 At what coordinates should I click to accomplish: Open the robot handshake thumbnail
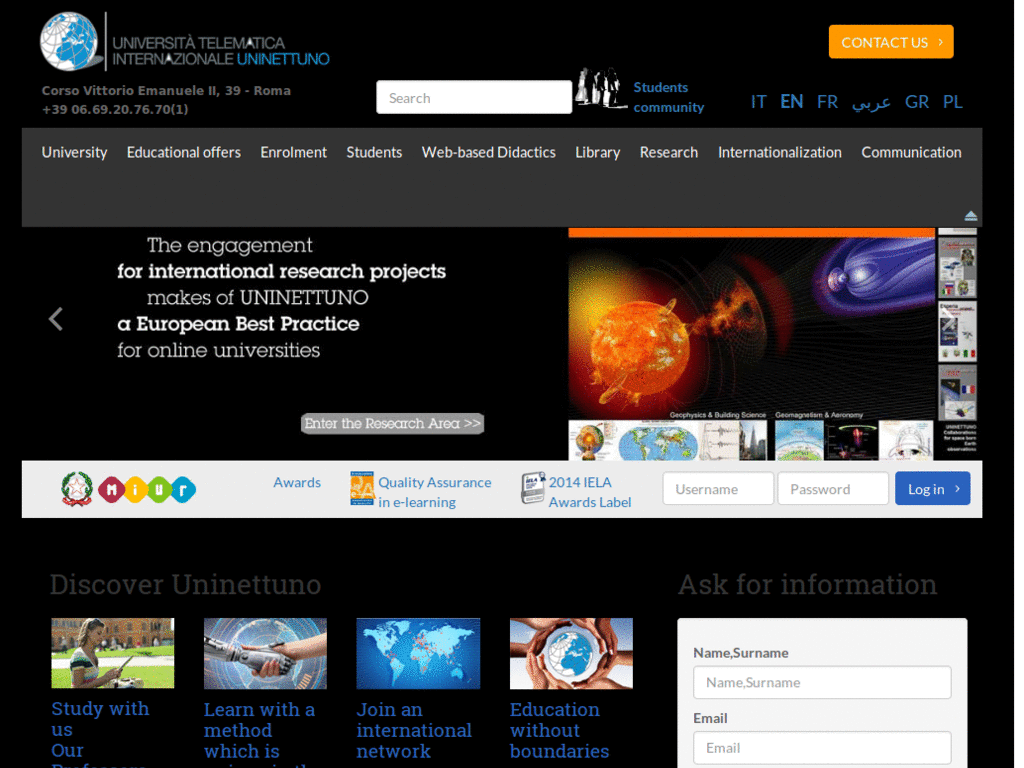pos(265,653)
